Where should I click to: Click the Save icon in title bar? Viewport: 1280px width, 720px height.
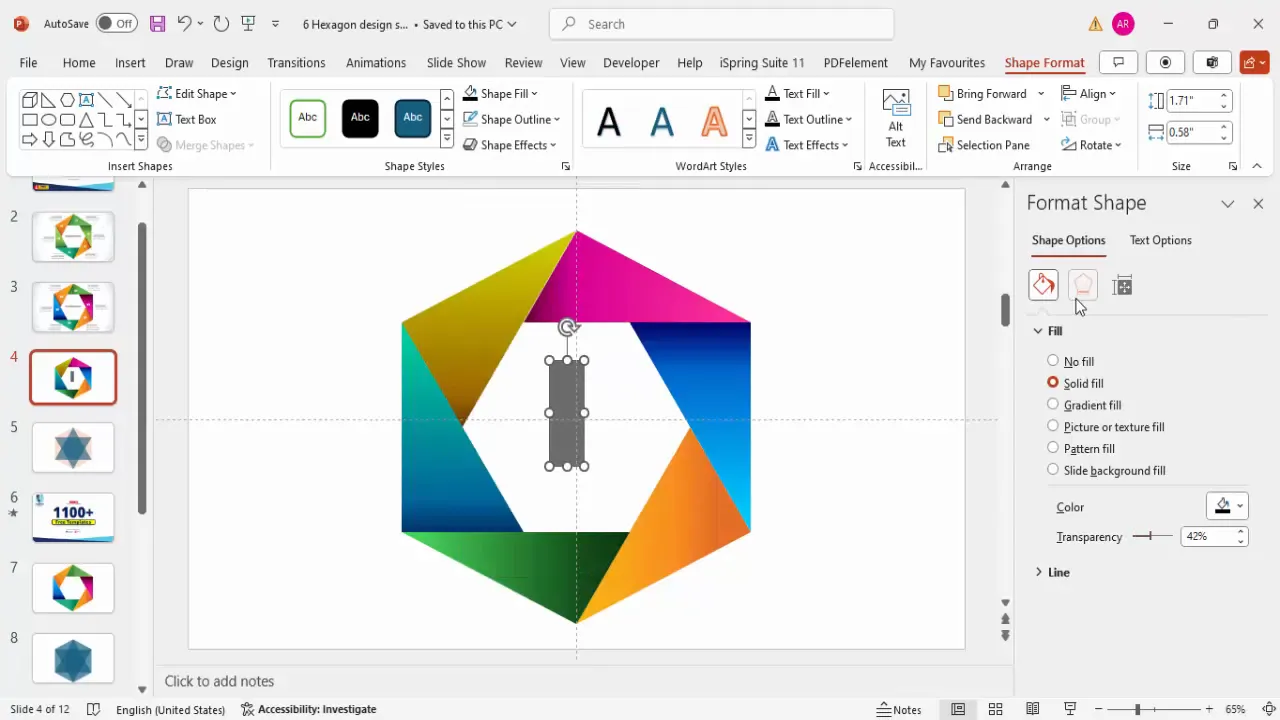(157, 23)
